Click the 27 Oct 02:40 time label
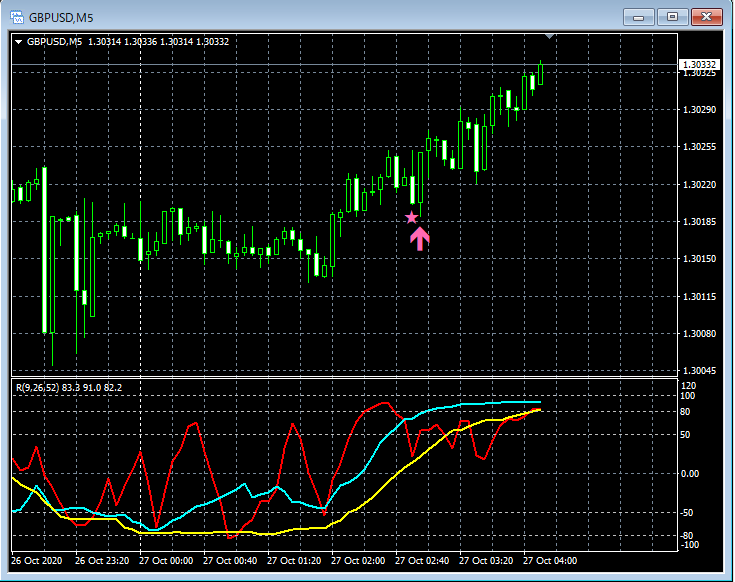Viewport: 735px width, 582px height. (x=422, y=561)
